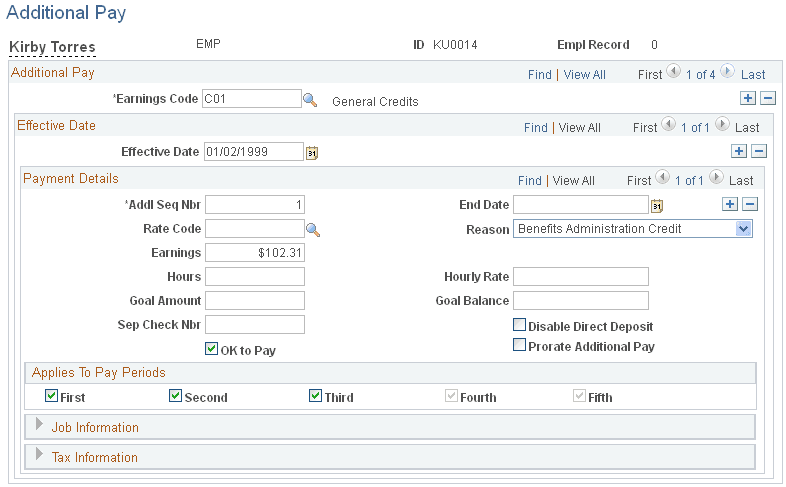Expand the Job Information section
Viewport: 786px width, 487px height.
tap(39, 424)
